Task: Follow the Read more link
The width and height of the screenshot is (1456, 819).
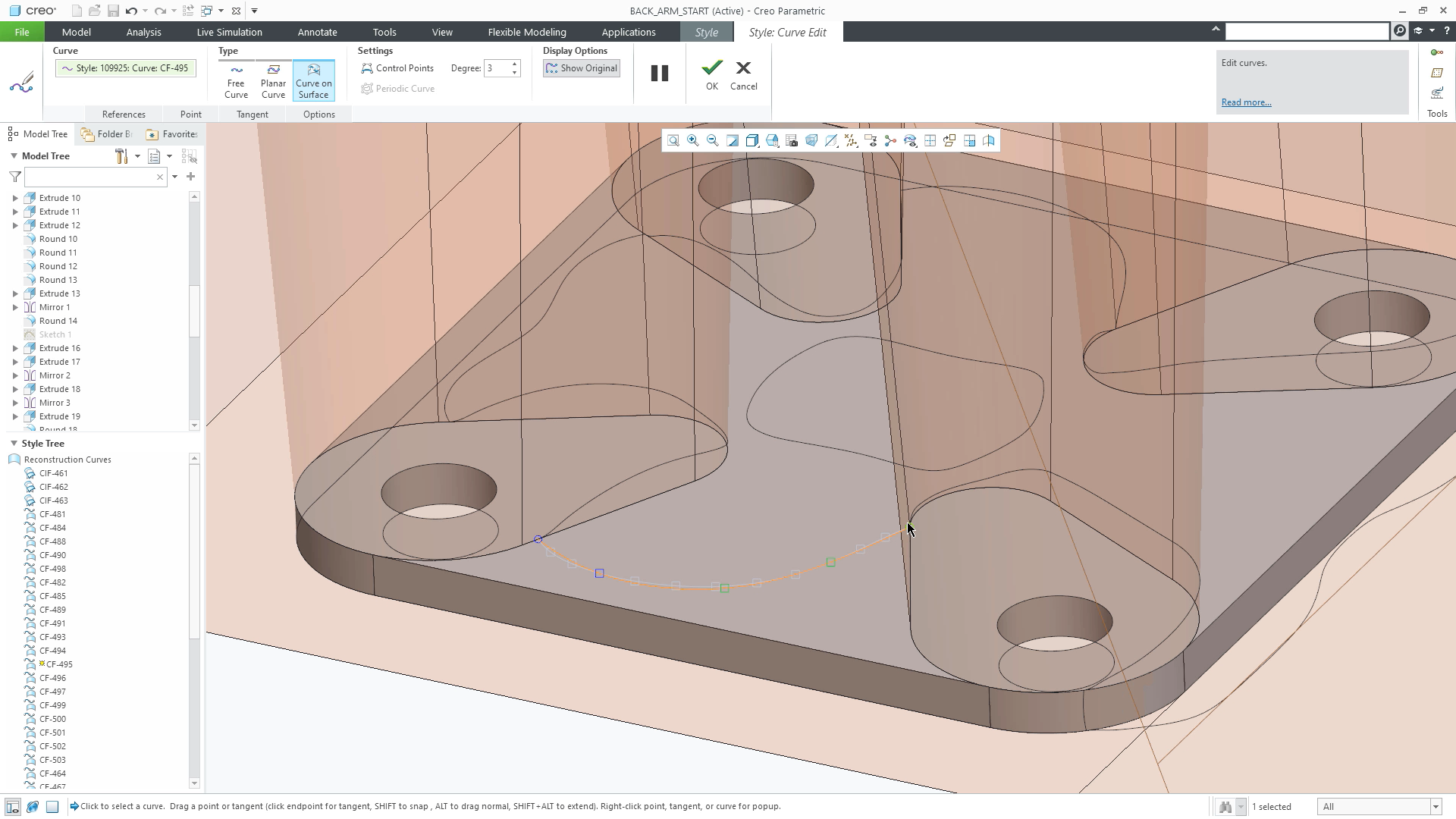Action: [1246, 102]
